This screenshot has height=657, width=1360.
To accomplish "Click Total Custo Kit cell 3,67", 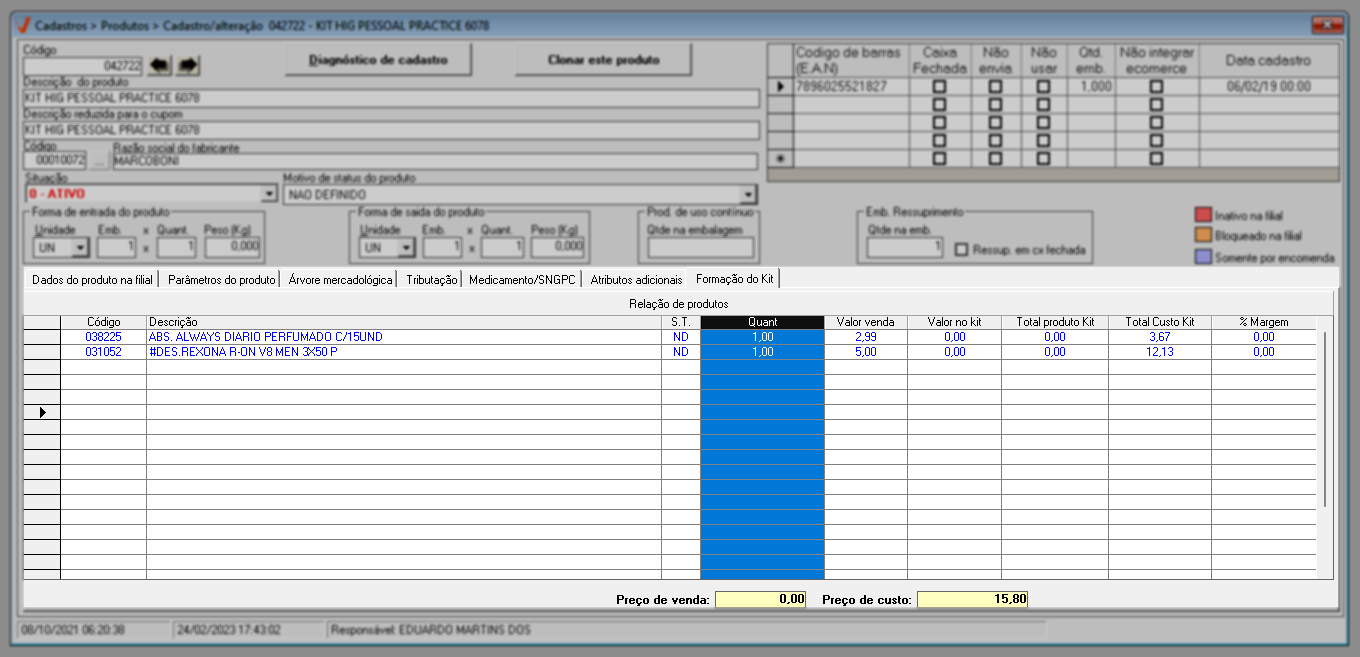I will coord(1160,338).
